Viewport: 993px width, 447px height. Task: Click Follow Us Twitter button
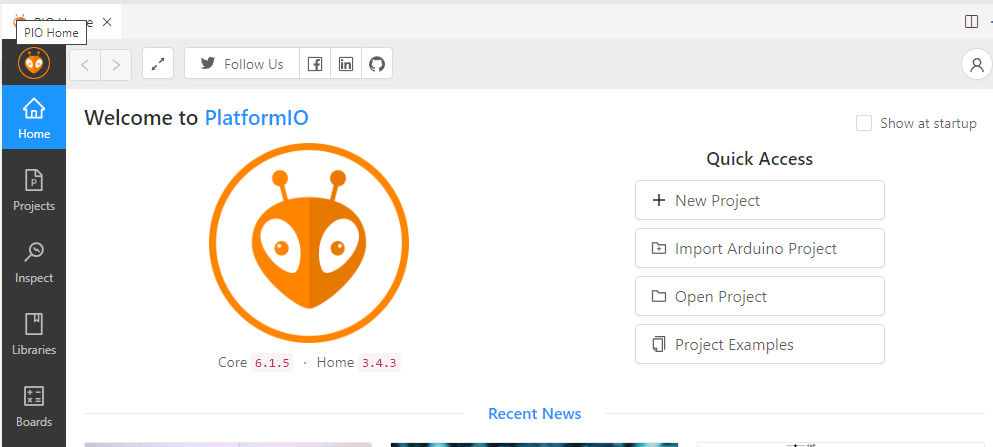click(x=242, y=63)
